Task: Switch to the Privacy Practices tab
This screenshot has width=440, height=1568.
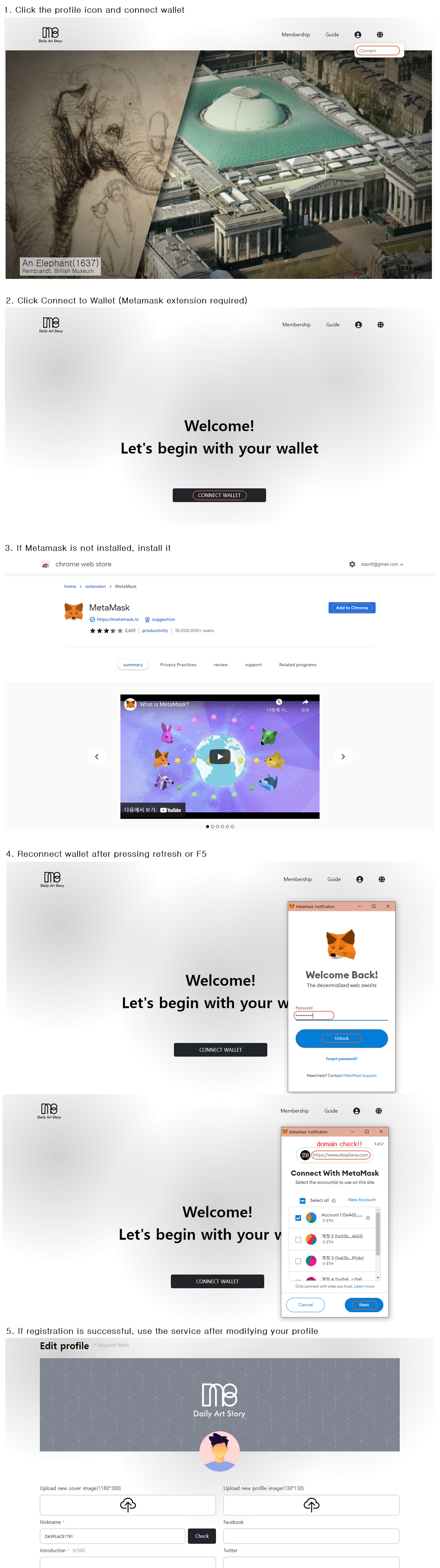Action: click(178, 665)
